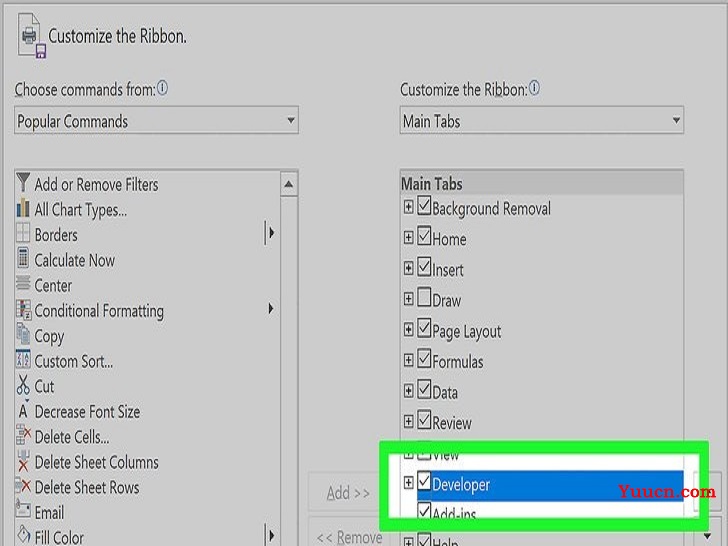The width and height of the screenshot is (728, 546).
Task: Click the Borders grid icon
Action: 23,234
